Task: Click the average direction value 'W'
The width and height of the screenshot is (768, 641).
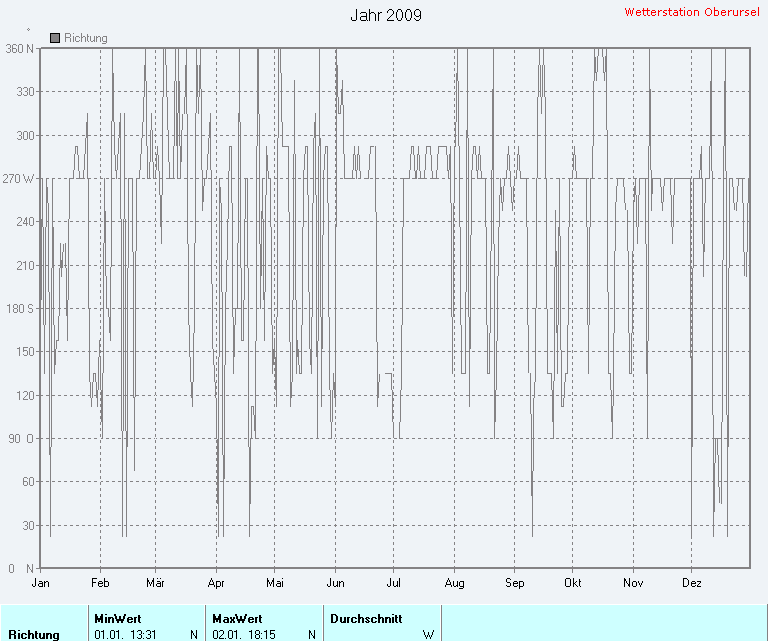Action: click(x=428, y=635)
